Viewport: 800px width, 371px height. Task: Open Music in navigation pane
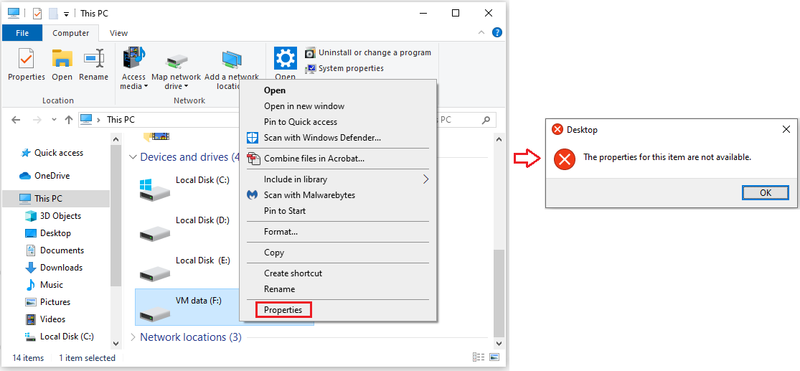(x=44, y=285)
